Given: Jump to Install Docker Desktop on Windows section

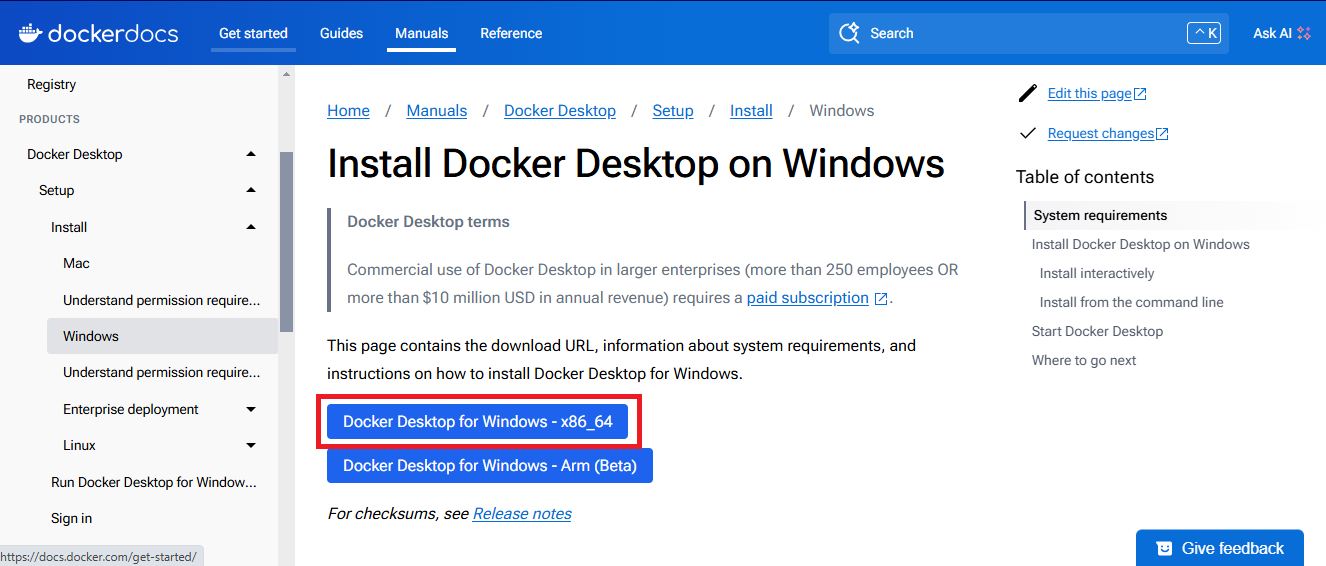Looking at the screenshot, I should (1141, 244).
